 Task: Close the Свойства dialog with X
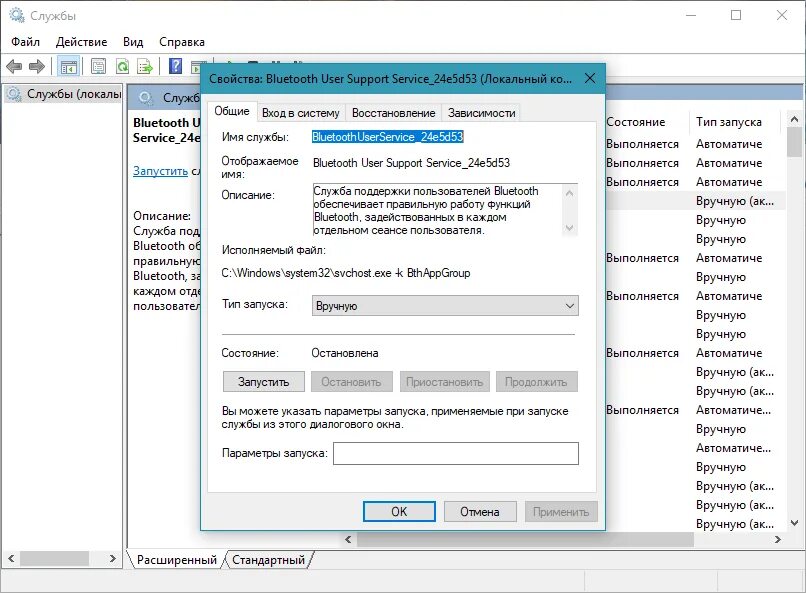point(590,78)
